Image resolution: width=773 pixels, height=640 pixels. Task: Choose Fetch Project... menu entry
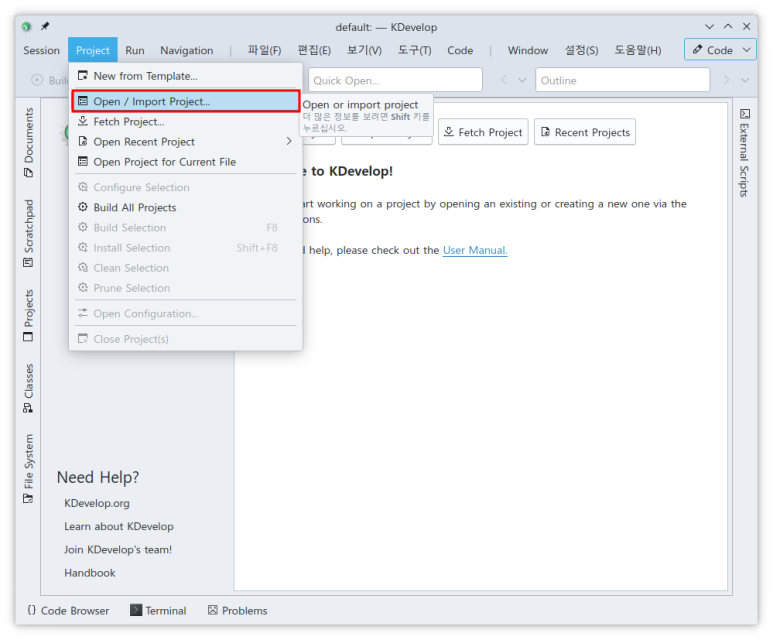pos(186,121)
